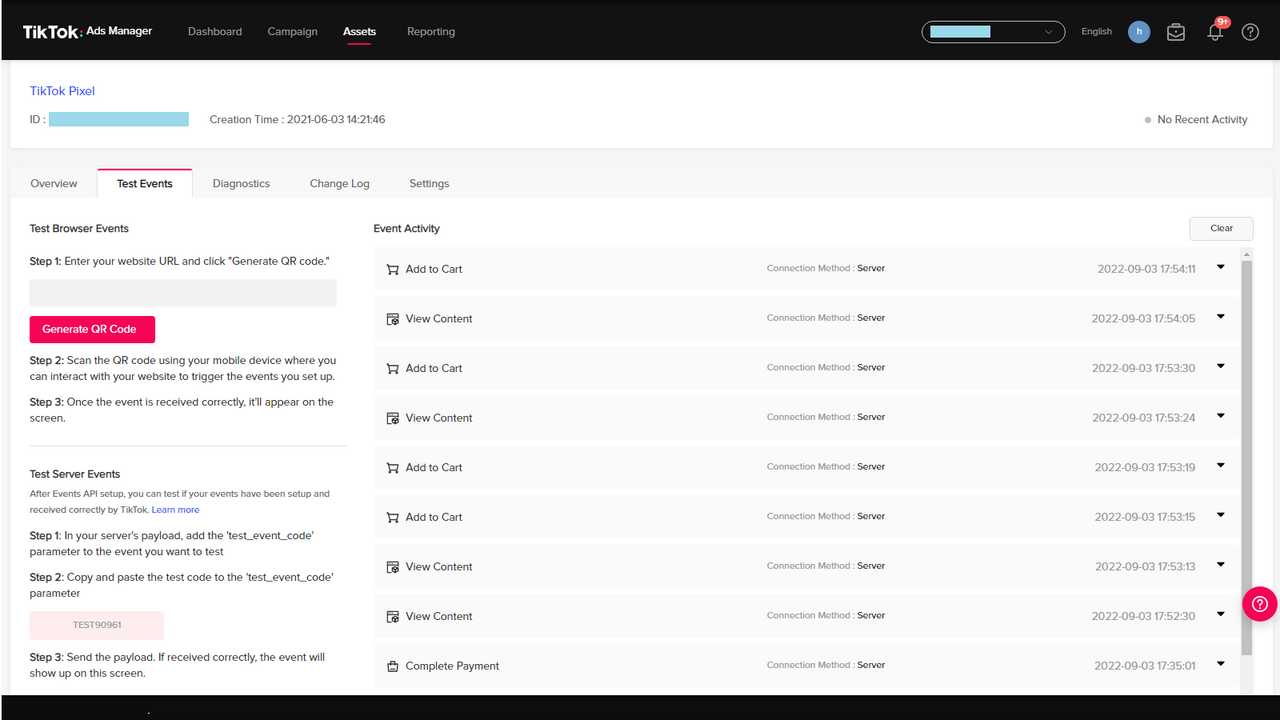
Task: Open the Learn more link
Action: (175, 509)
